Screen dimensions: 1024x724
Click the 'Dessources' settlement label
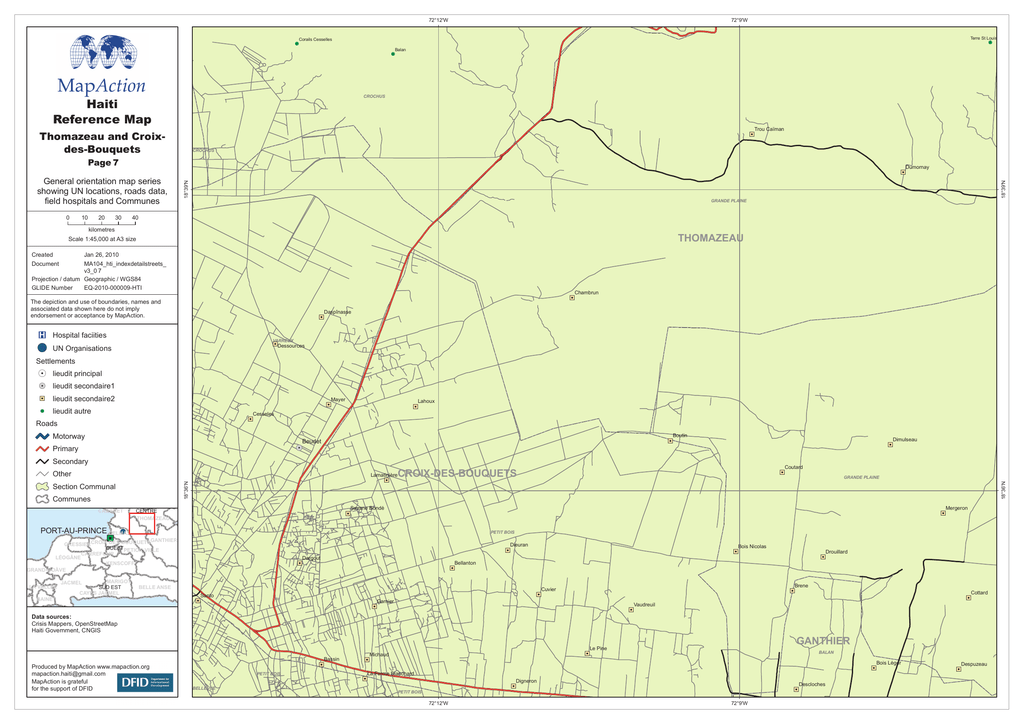(x=291, y=346)
